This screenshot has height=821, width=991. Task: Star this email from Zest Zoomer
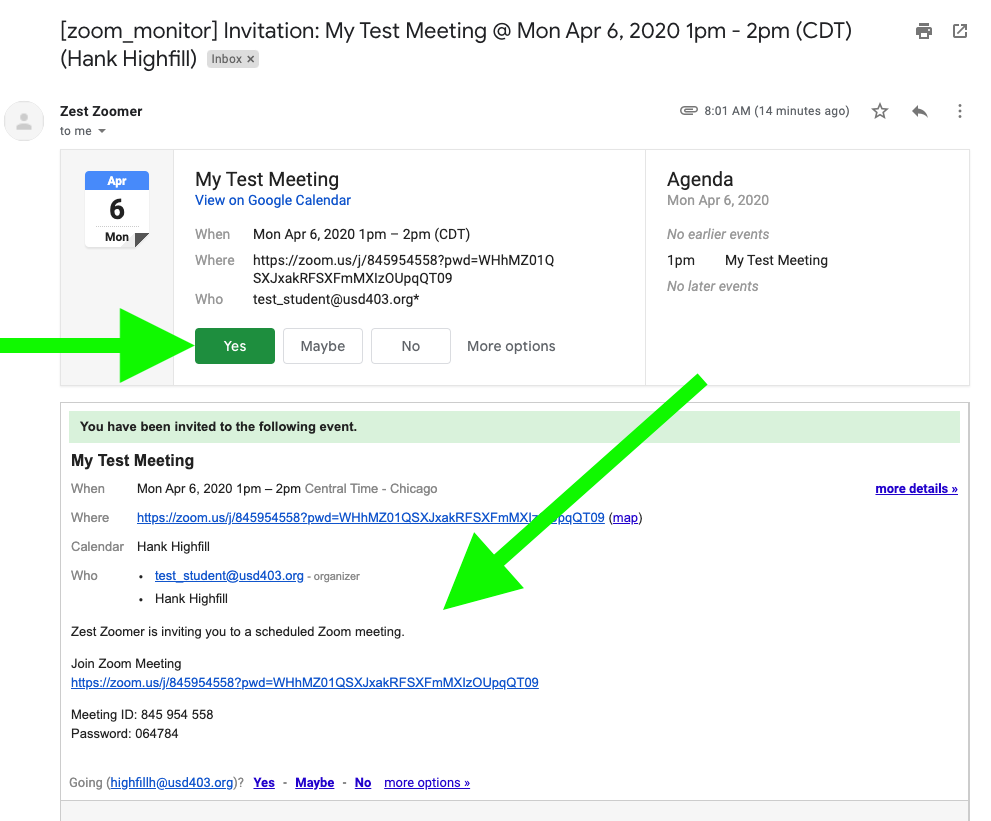tap(880, 111)
